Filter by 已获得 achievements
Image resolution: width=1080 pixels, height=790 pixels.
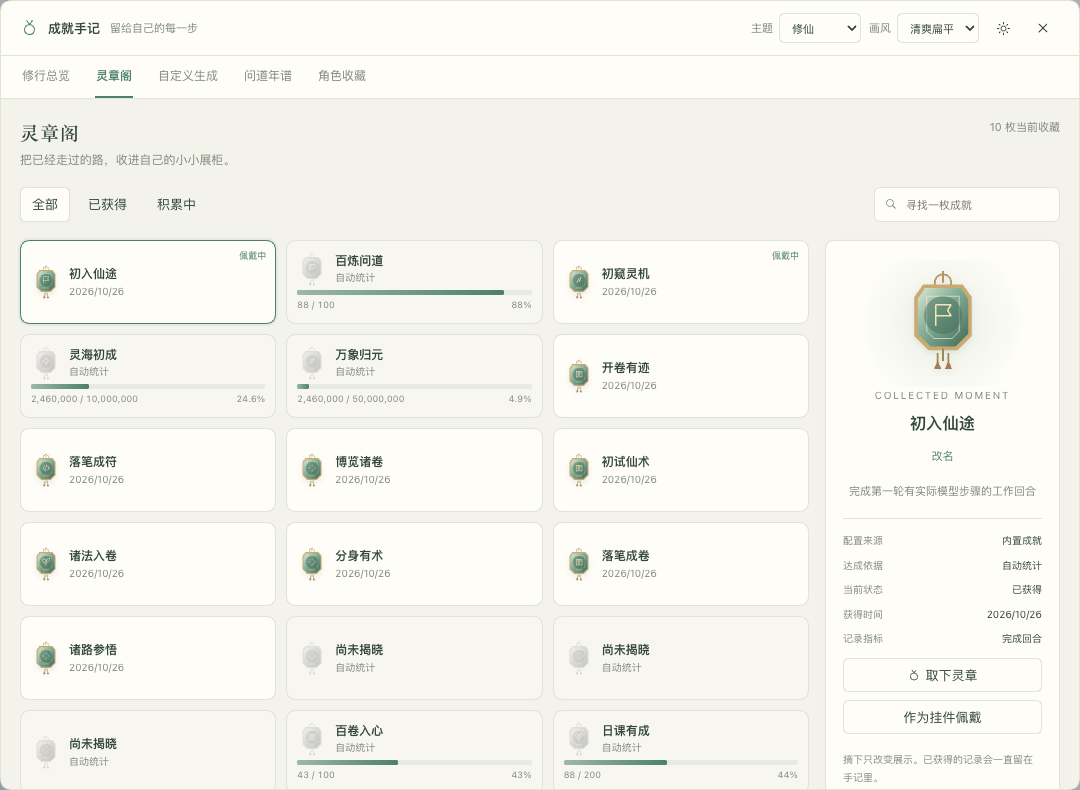(x=107, y=205)
